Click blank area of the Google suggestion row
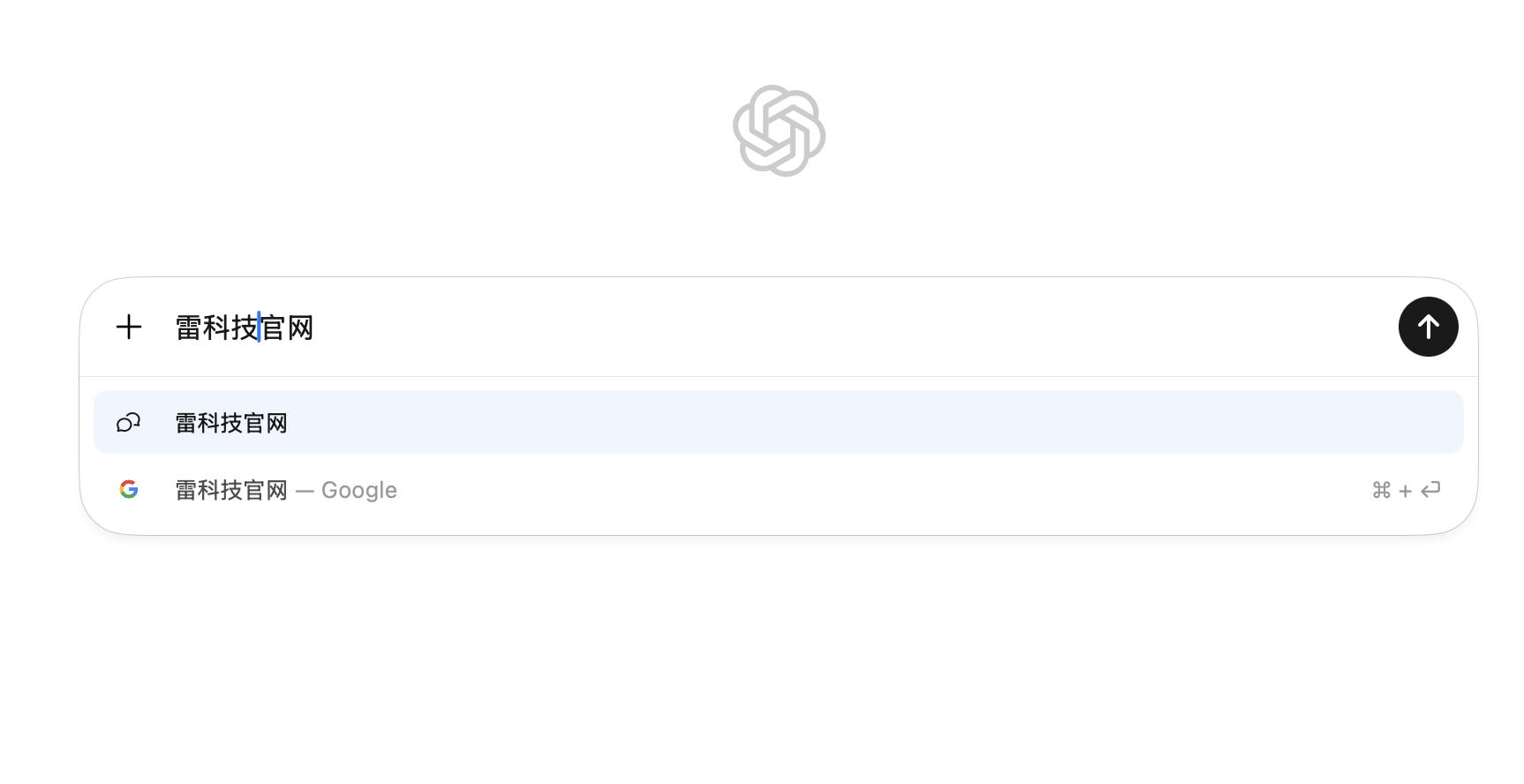The width and height of the screenshot is (1524, 784). [x=839, y=490]
